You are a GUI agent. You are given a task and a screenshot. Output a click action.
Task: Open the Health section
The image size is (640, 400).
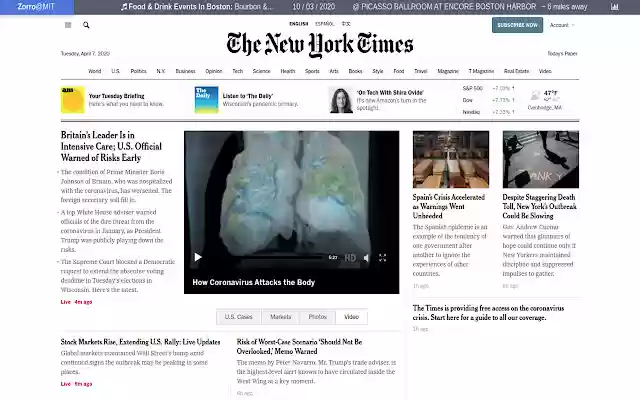pos(288,71)
